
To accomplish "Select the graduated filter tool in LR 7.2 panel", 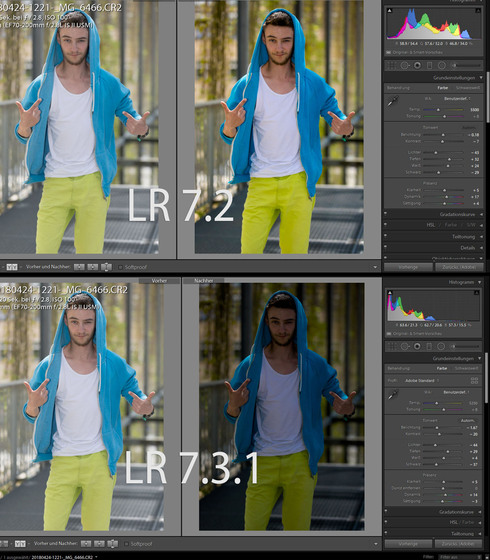I will point(430,65).
